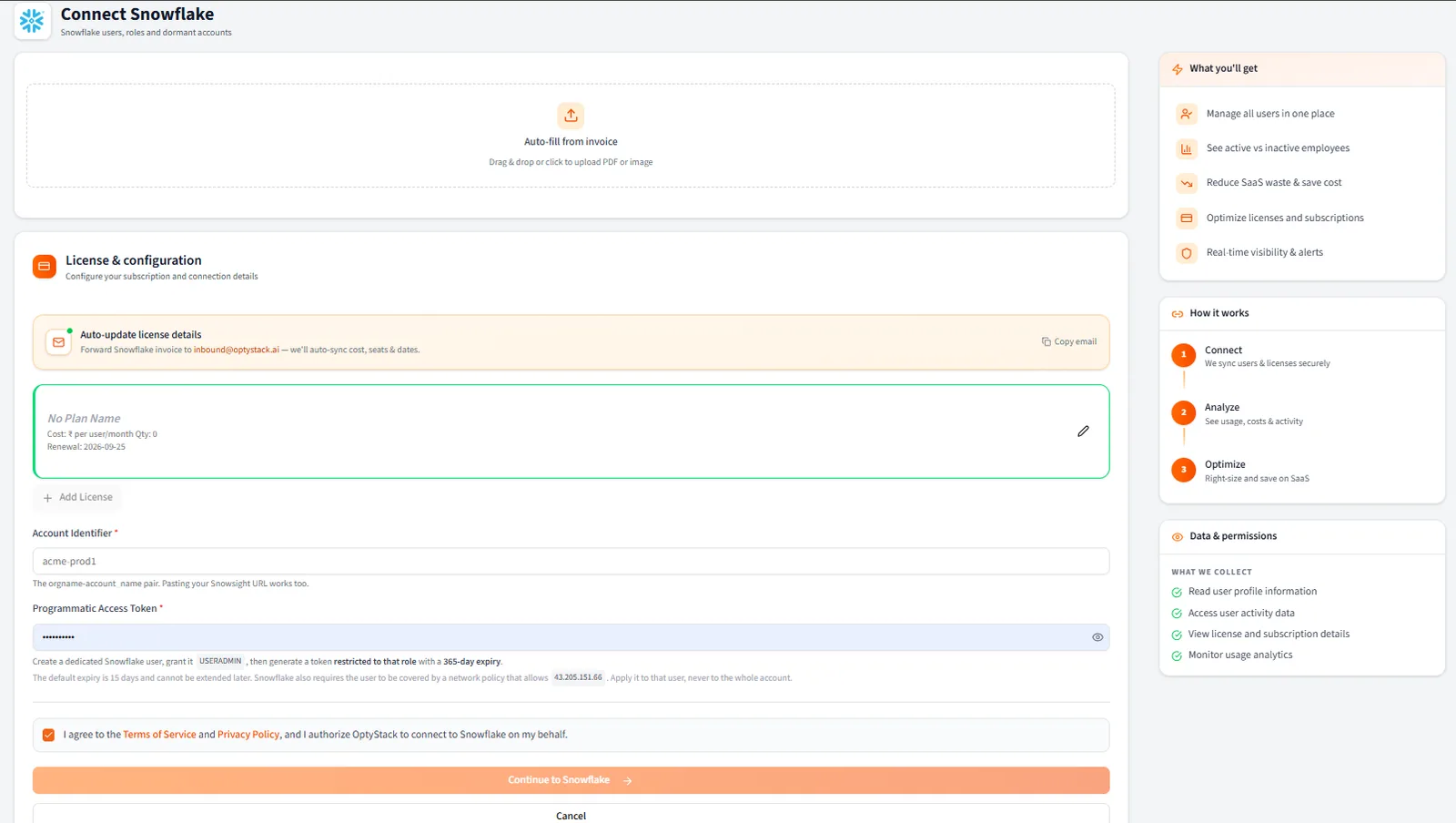Toggle the terms agreement checkbox

tap(48, 735)
